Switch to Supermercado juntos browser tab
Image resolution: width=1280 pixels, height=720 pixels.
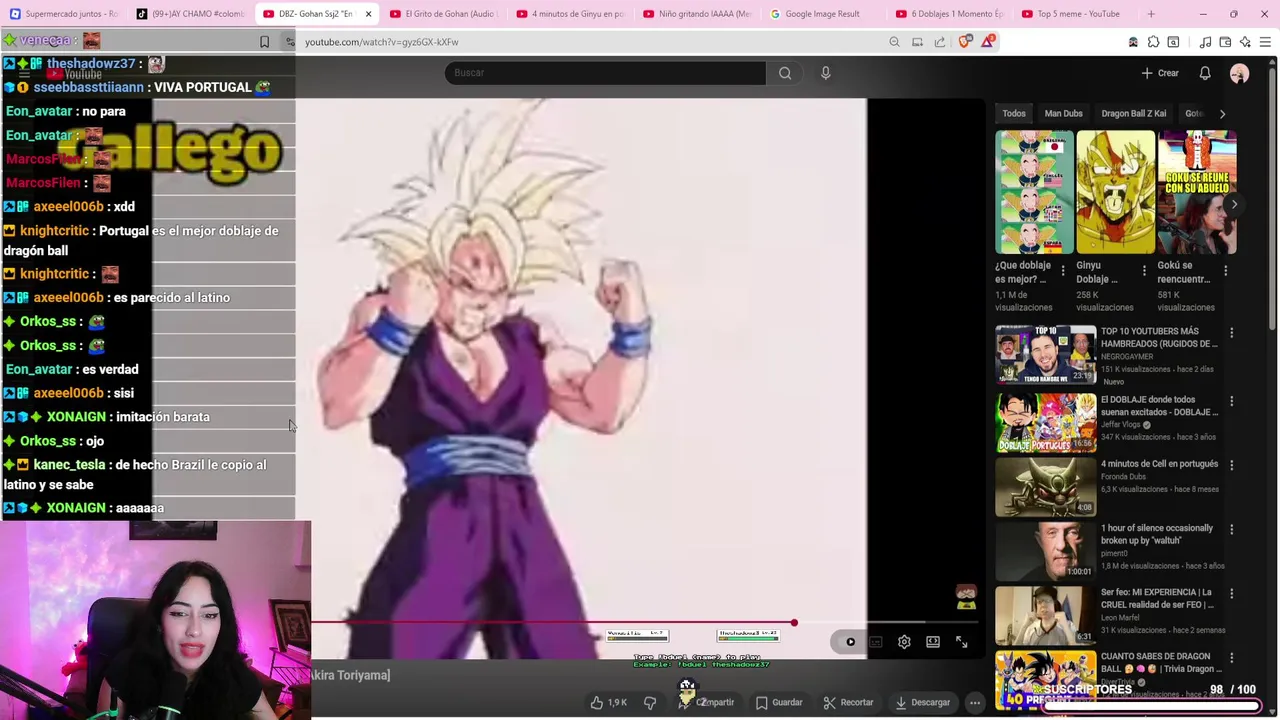pyautogui.click(x=64, y=14)
